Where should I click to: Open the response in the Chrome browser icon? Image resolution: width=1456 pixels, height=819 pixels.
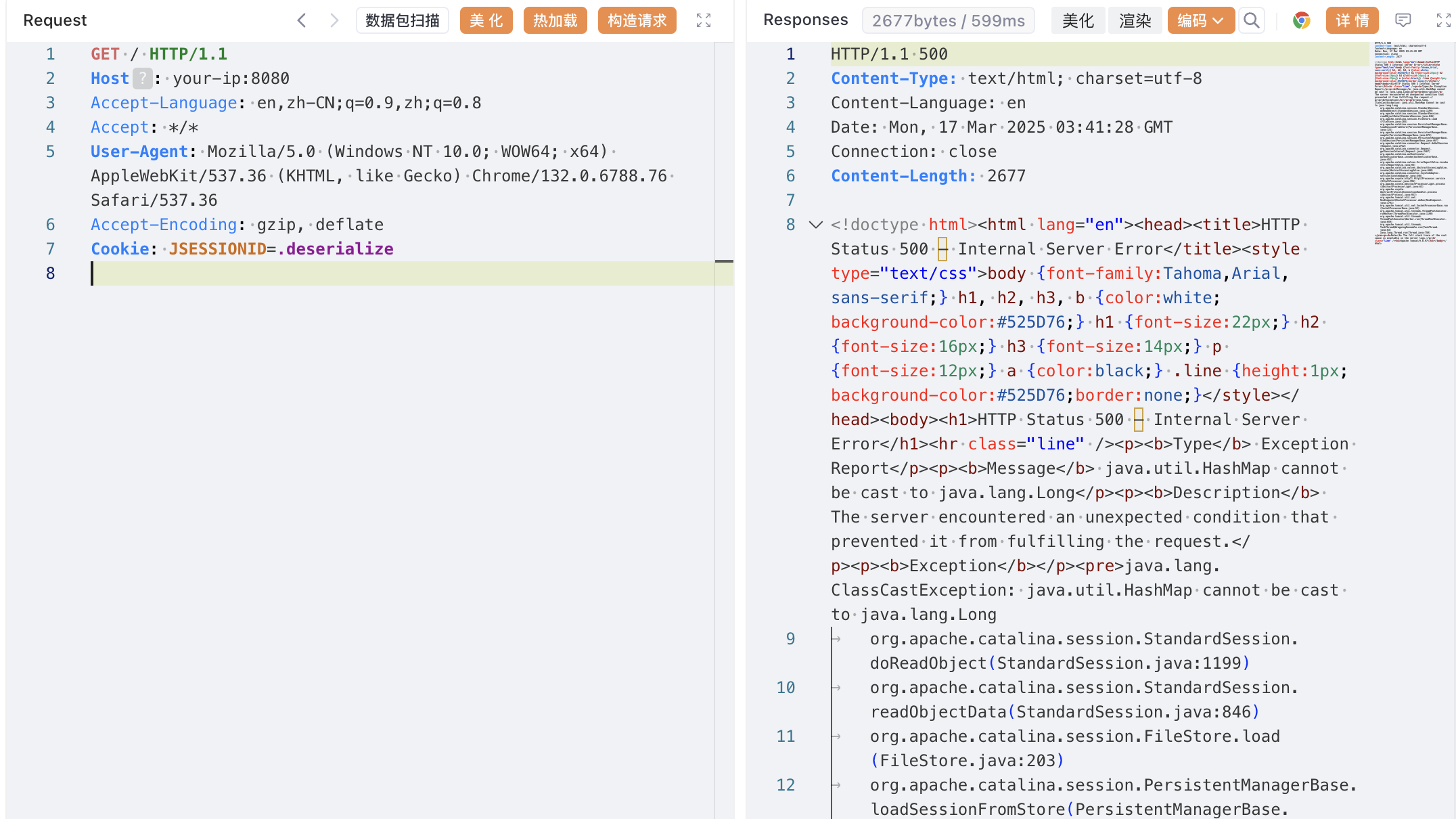pyautogui.click(x=1301, y=20)
